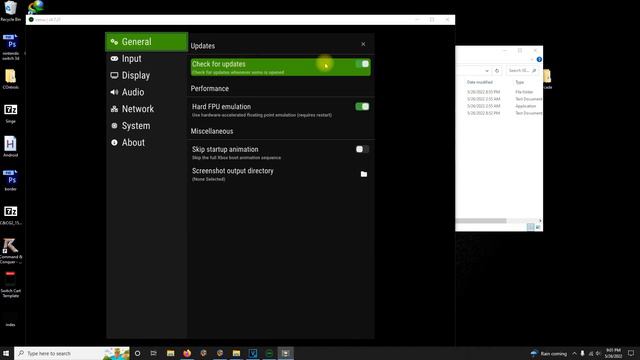The height and width of the screenshot is (360, 640).
Task: Select the folder icon right of Explorer window
Action: (x=548, y=78)
